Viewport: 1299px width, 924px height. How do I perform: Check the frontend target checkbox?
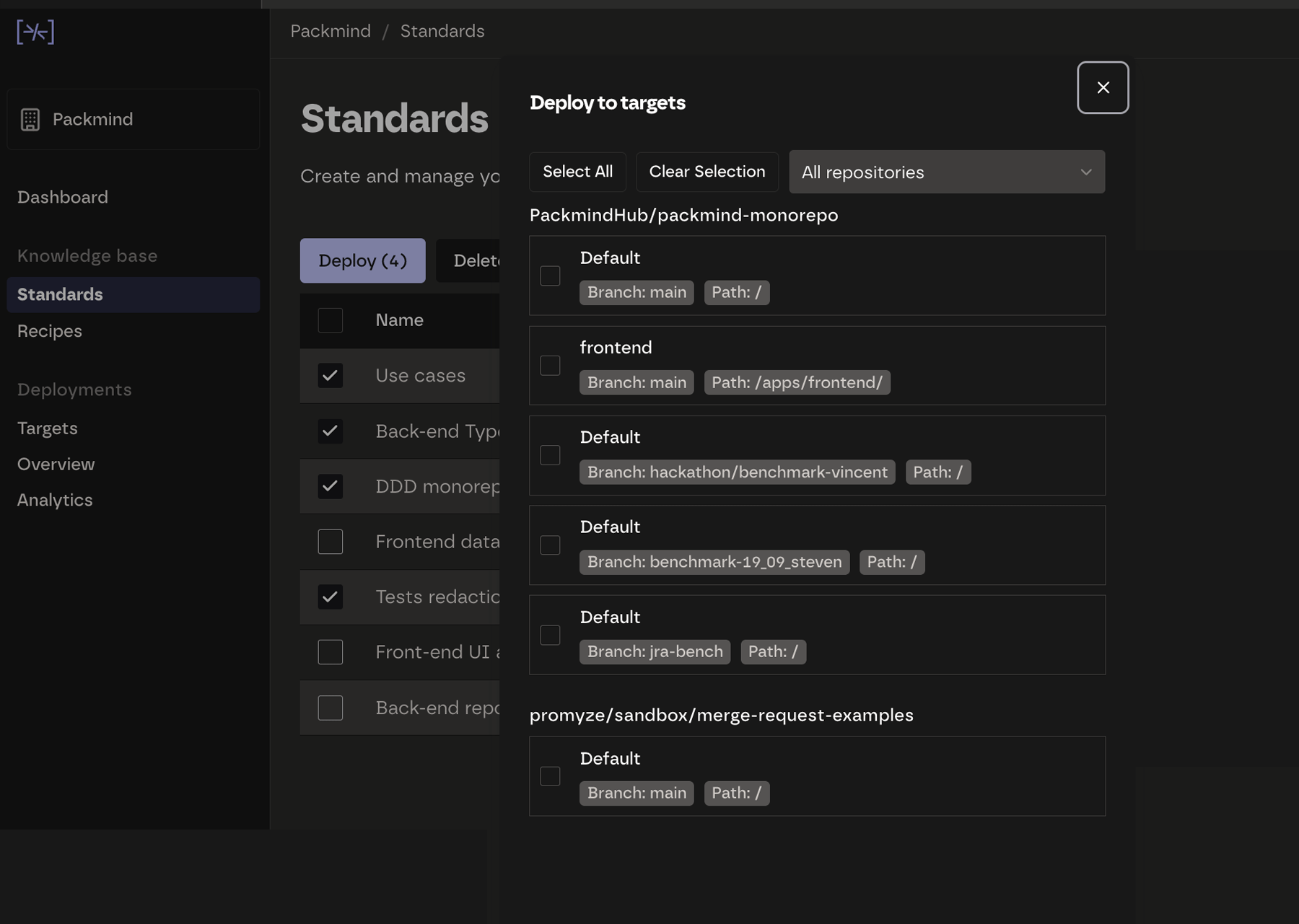pos(550,366)
